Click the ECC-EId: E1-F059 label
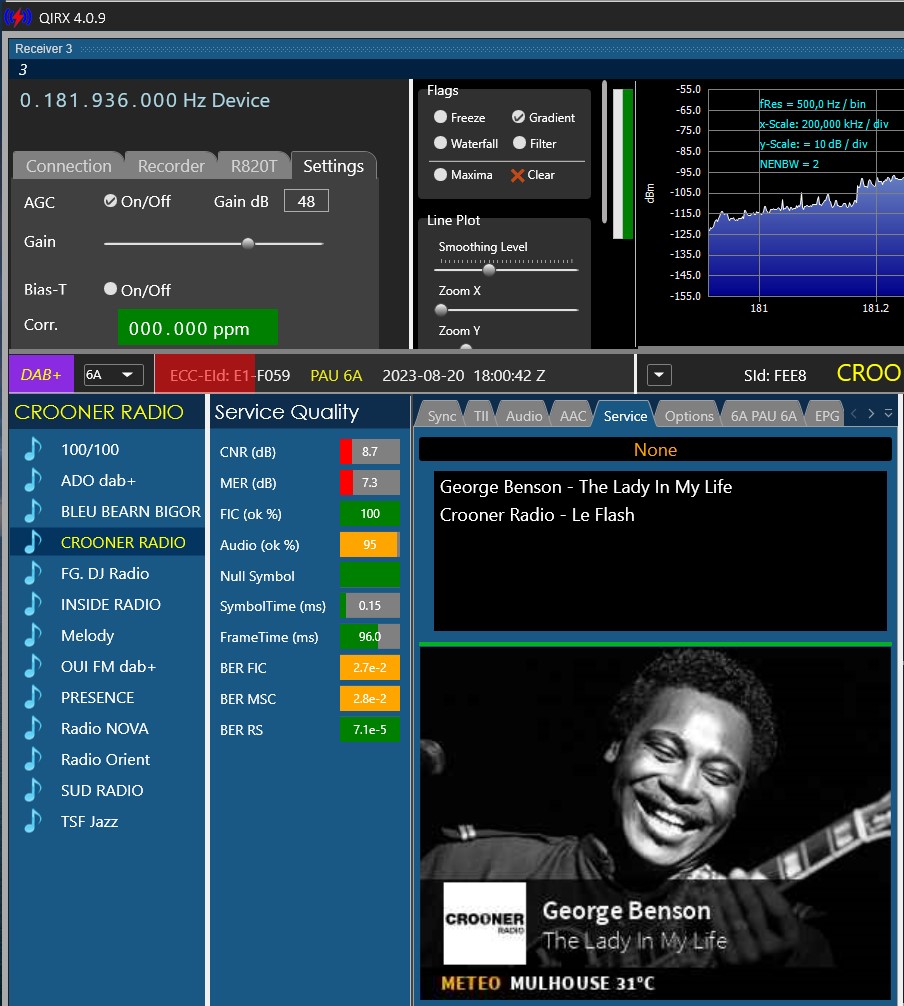This screenshot has width=904, height=1006. tap(230, 375)
